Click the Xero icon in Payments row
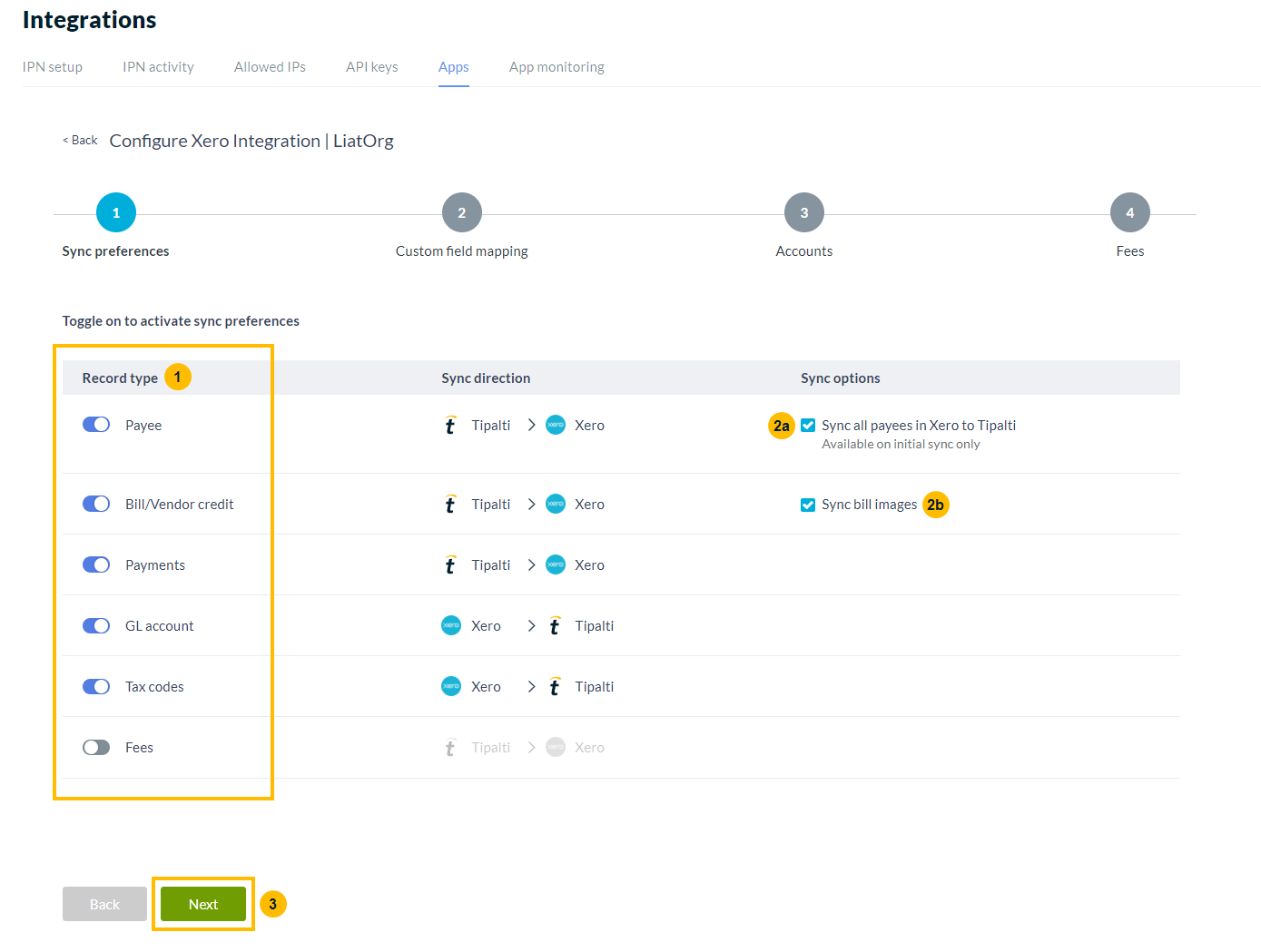 [x=555, y=564]
